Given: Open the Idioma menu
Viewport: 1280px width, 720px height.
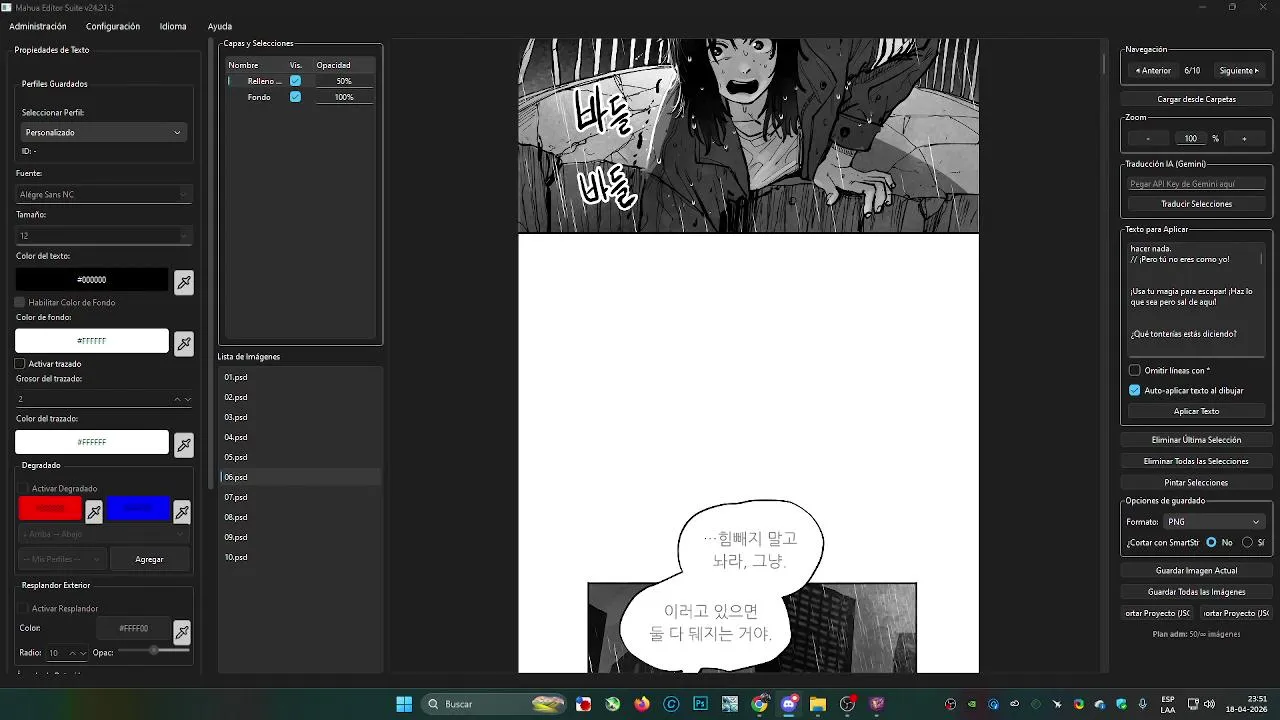Looking at the screenshot, I should [173, 26].
